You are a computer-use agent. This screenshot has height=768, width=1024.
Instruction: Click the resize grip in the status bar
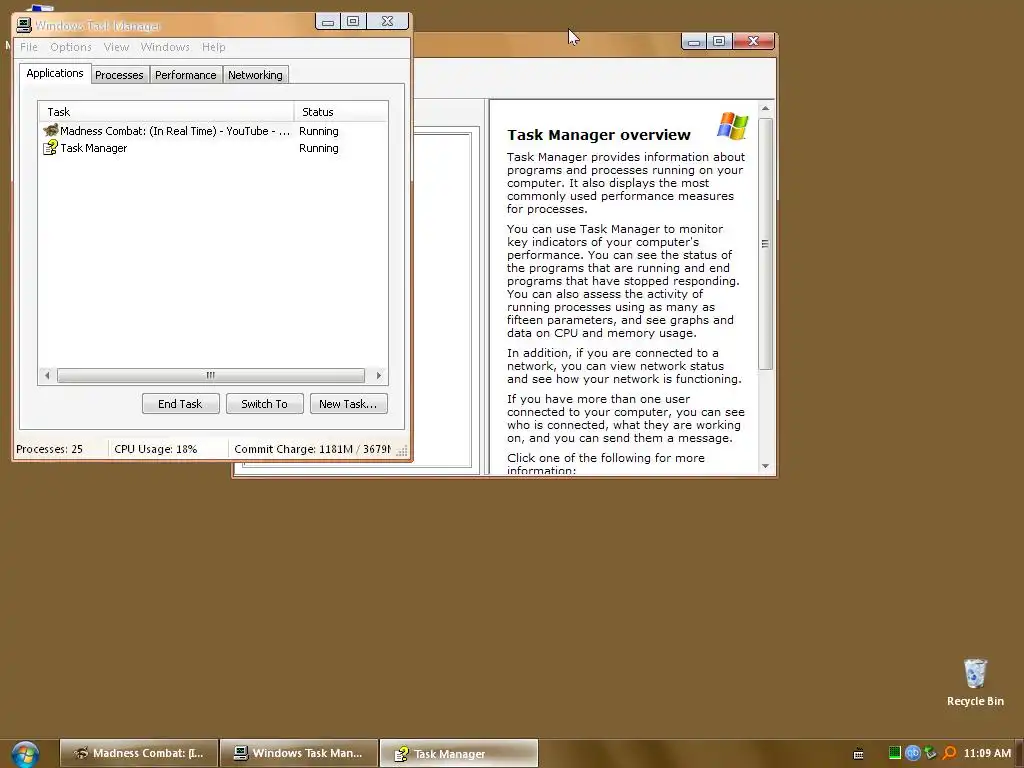tap(402, 451)
